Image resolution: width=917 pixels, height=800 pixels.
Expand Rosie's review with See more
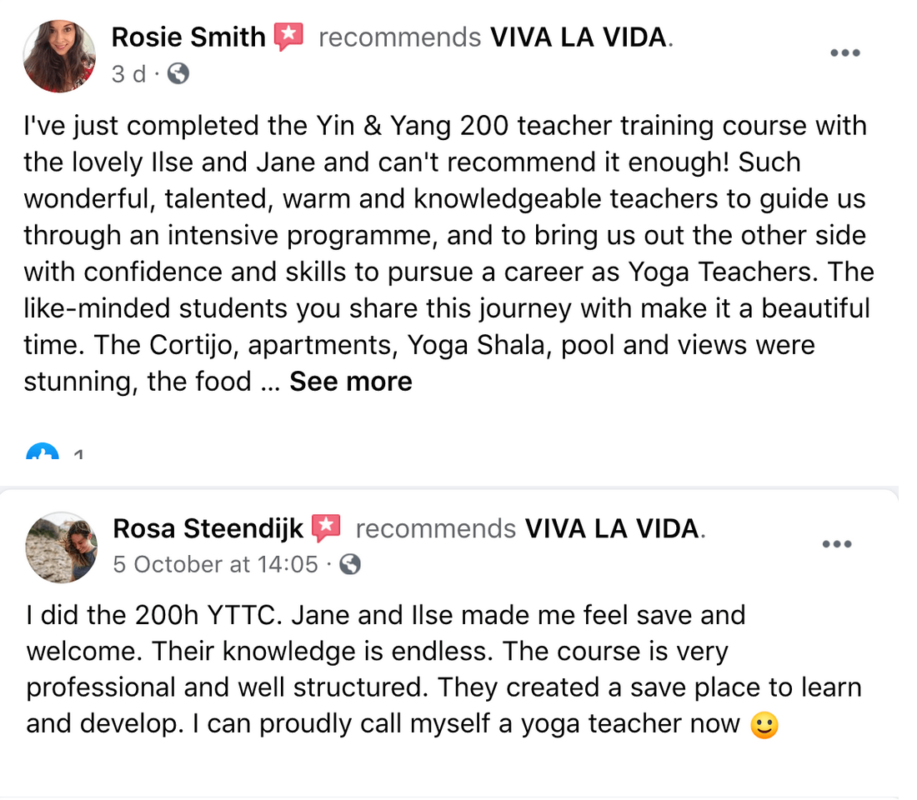351,381
